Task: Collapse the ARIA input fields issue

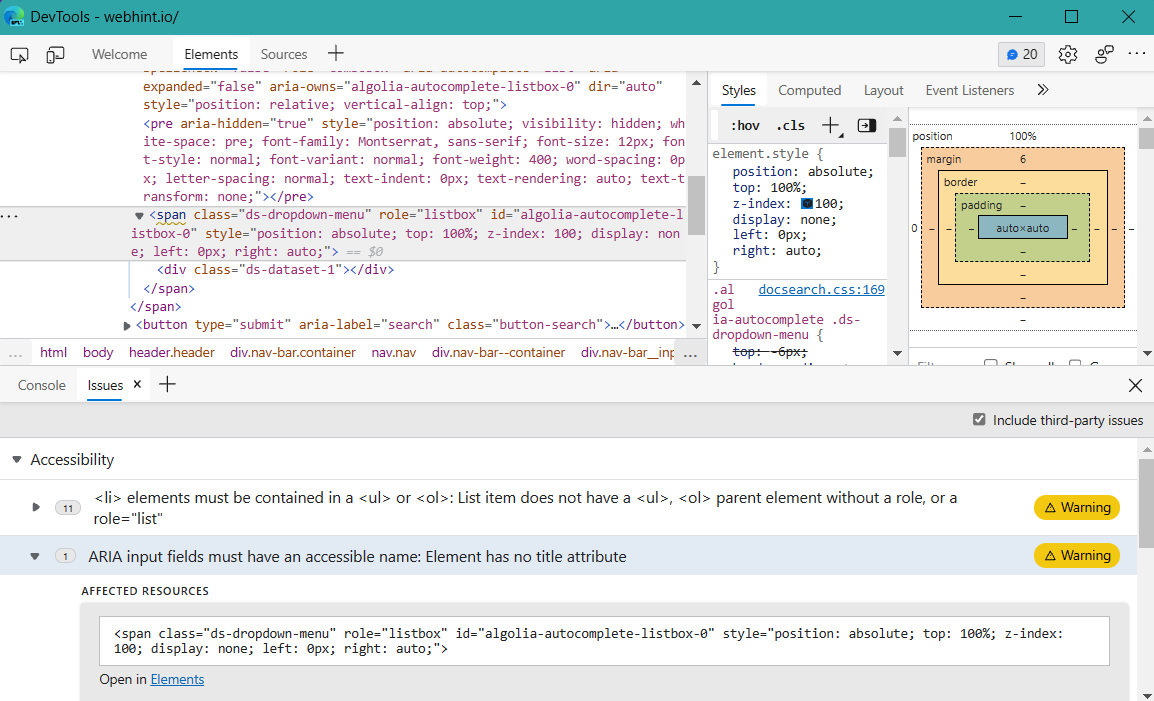Action: [x=35, y=557]
